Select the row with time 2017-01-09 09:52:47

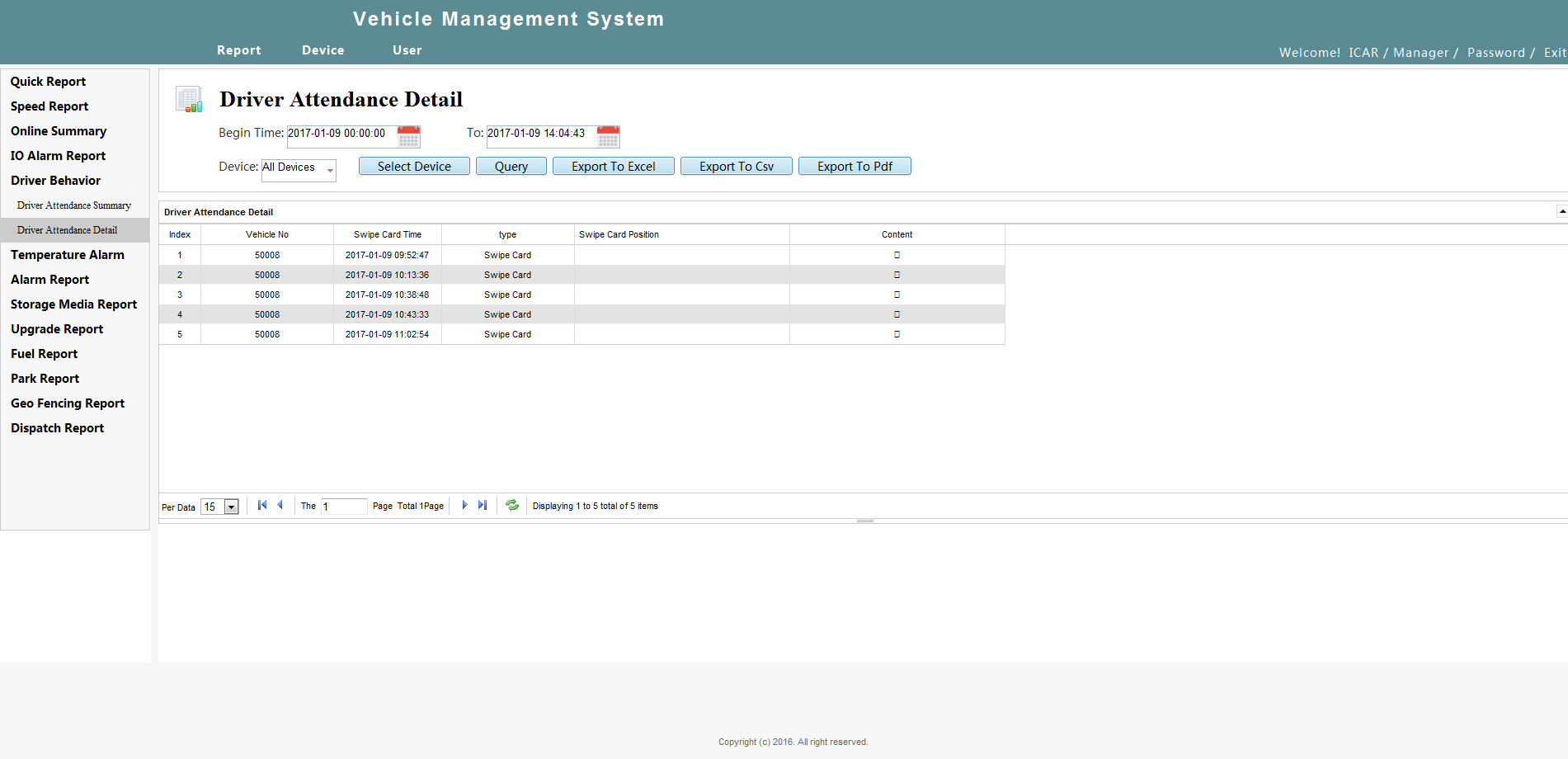point(582,255)
